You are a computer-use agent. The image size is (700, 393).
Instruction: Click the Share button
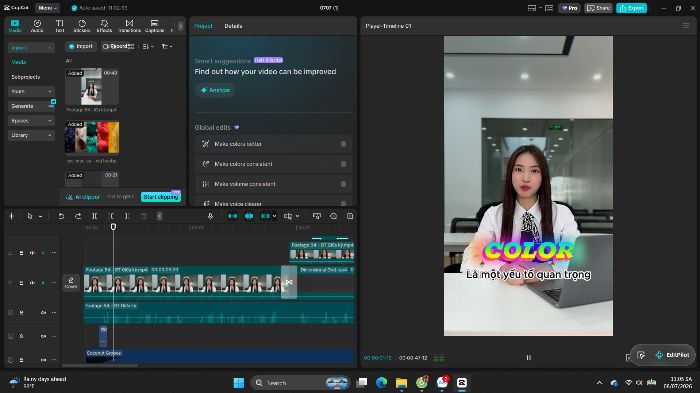598,8
